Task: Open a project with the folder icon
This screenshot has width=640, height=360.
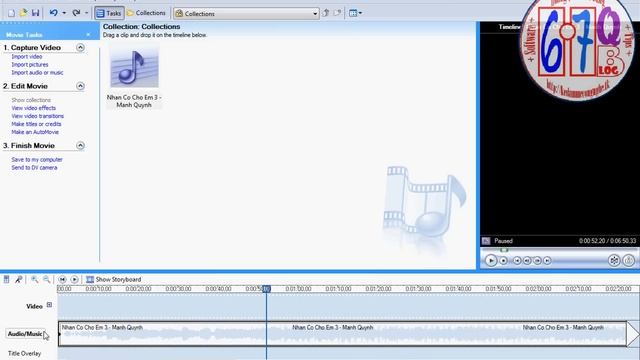Action: (23, 13)
